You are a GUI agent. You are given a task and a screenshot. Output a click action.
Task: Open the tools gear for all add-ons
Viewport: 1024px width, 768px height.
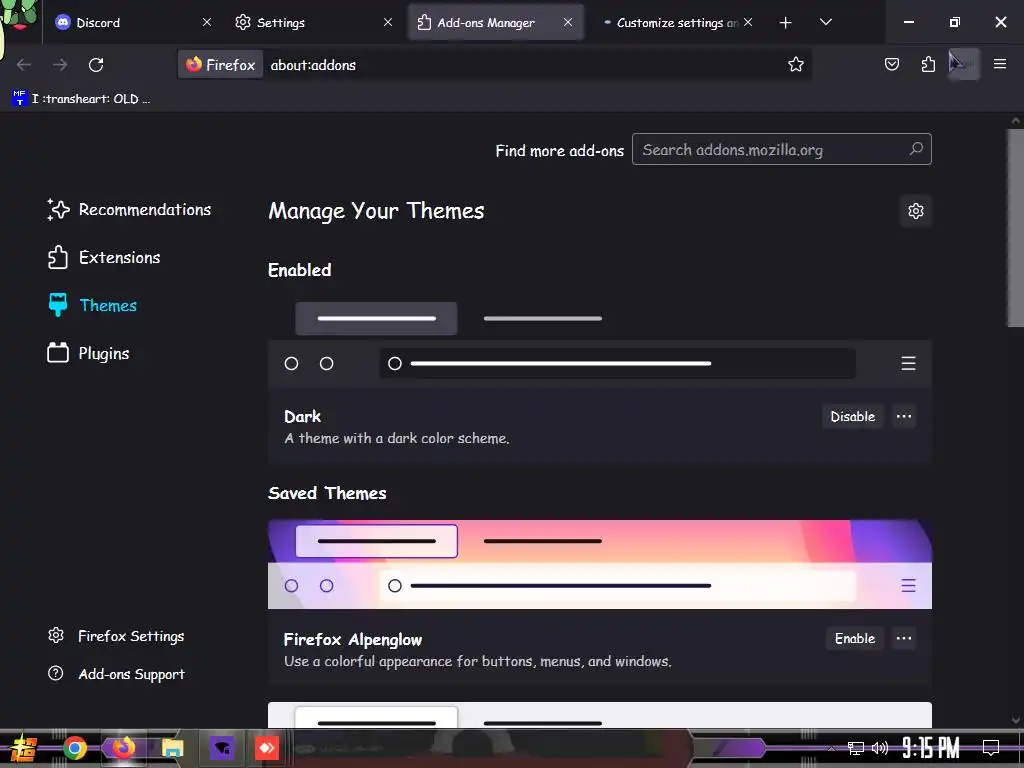click(916, 211)
